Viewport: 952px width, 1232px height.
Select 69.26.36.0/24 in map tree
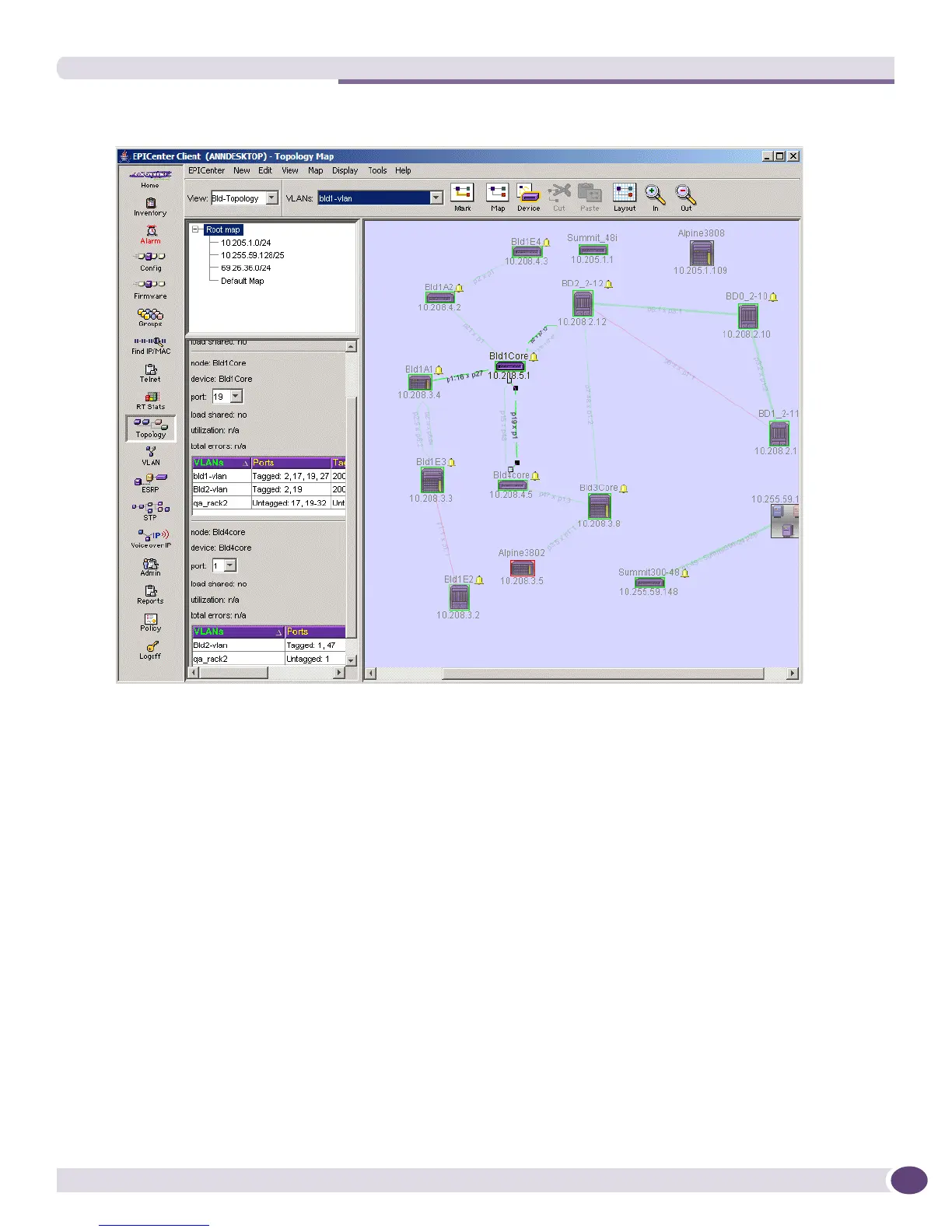coord(246,268)
